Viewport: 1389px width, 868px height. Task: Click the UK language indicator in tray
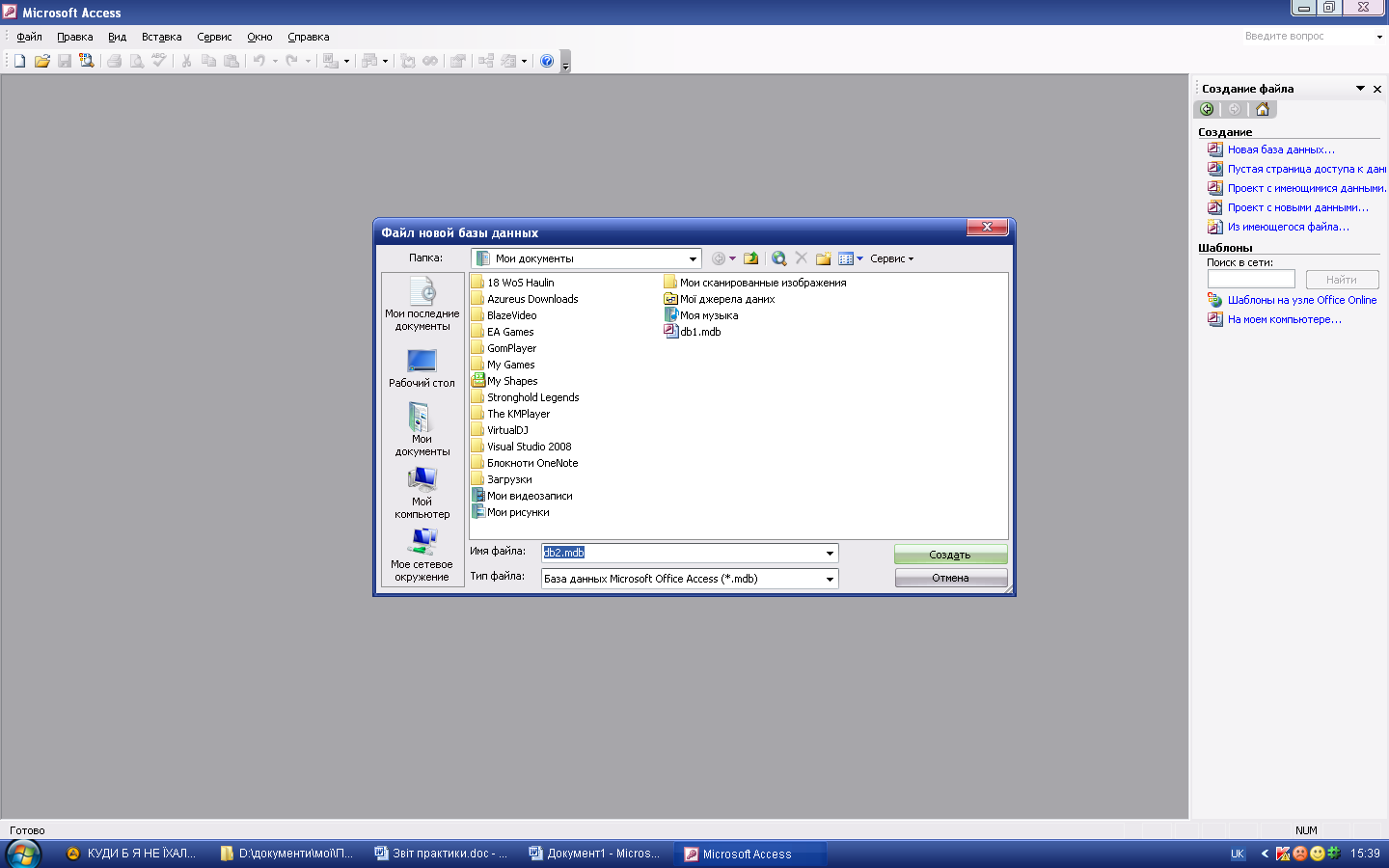[x=1238, y=854]
